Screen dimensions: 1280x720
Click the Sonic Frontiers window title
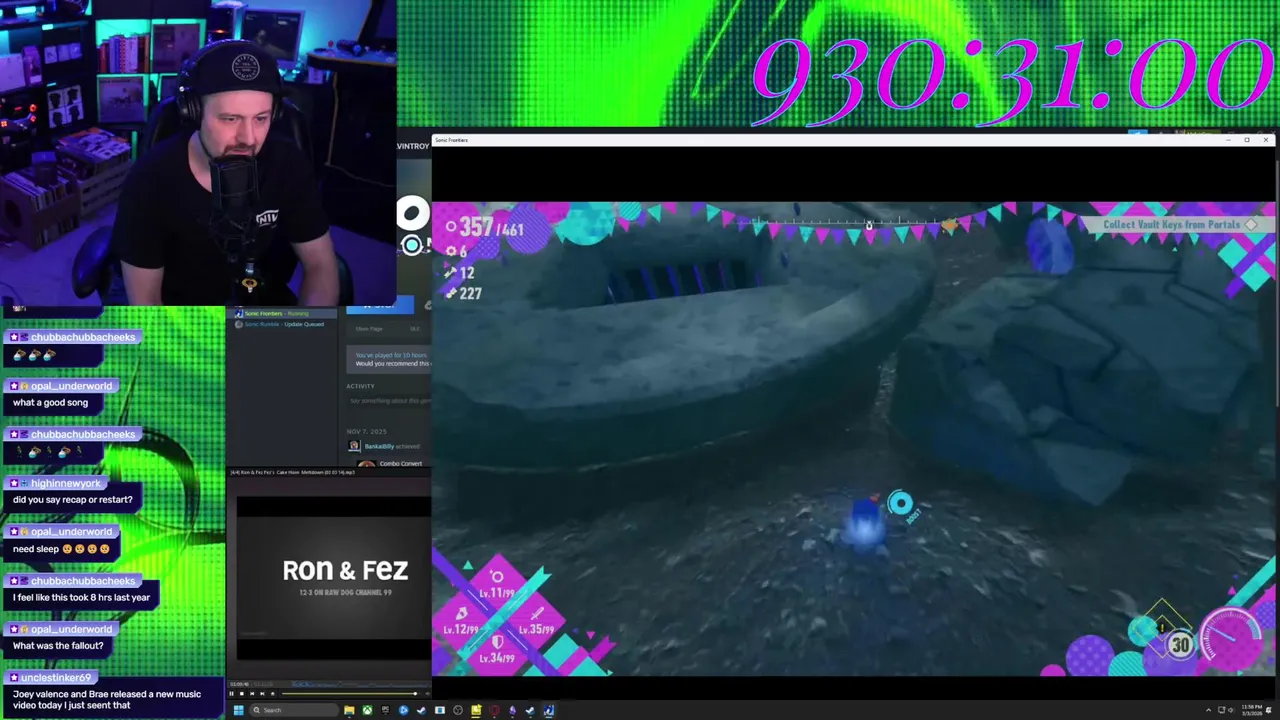[451, 140]
